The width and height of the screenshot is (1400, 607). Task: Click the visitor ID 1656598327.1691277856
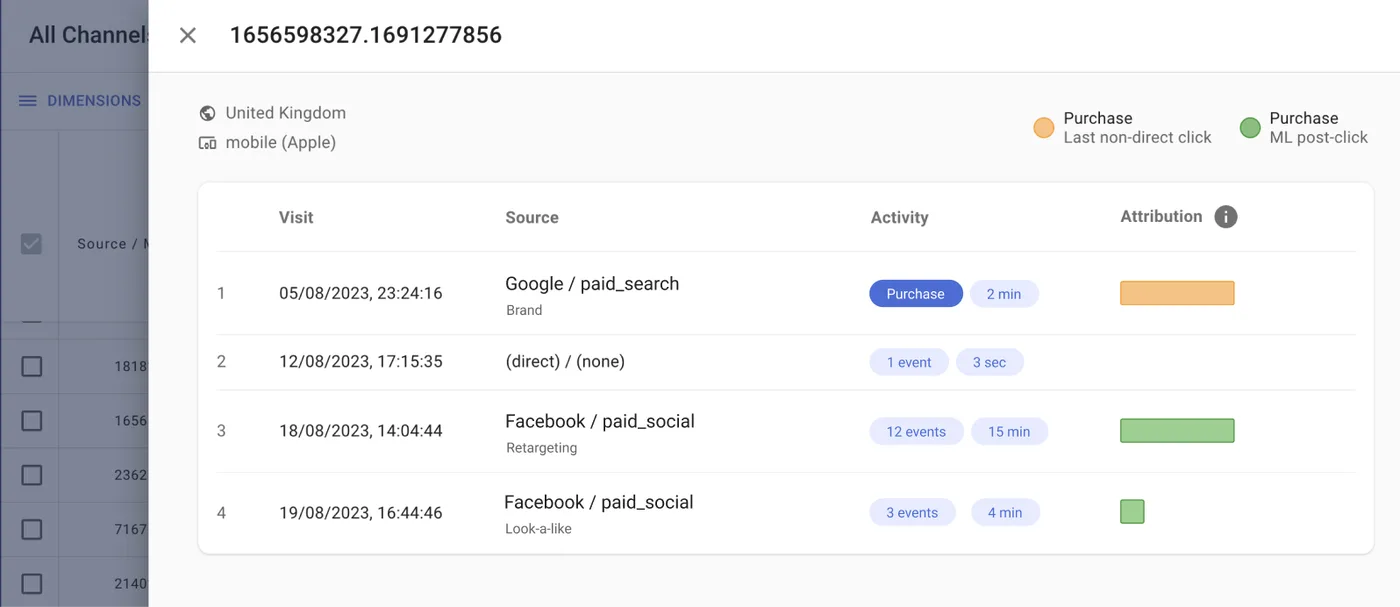[366, 36]
